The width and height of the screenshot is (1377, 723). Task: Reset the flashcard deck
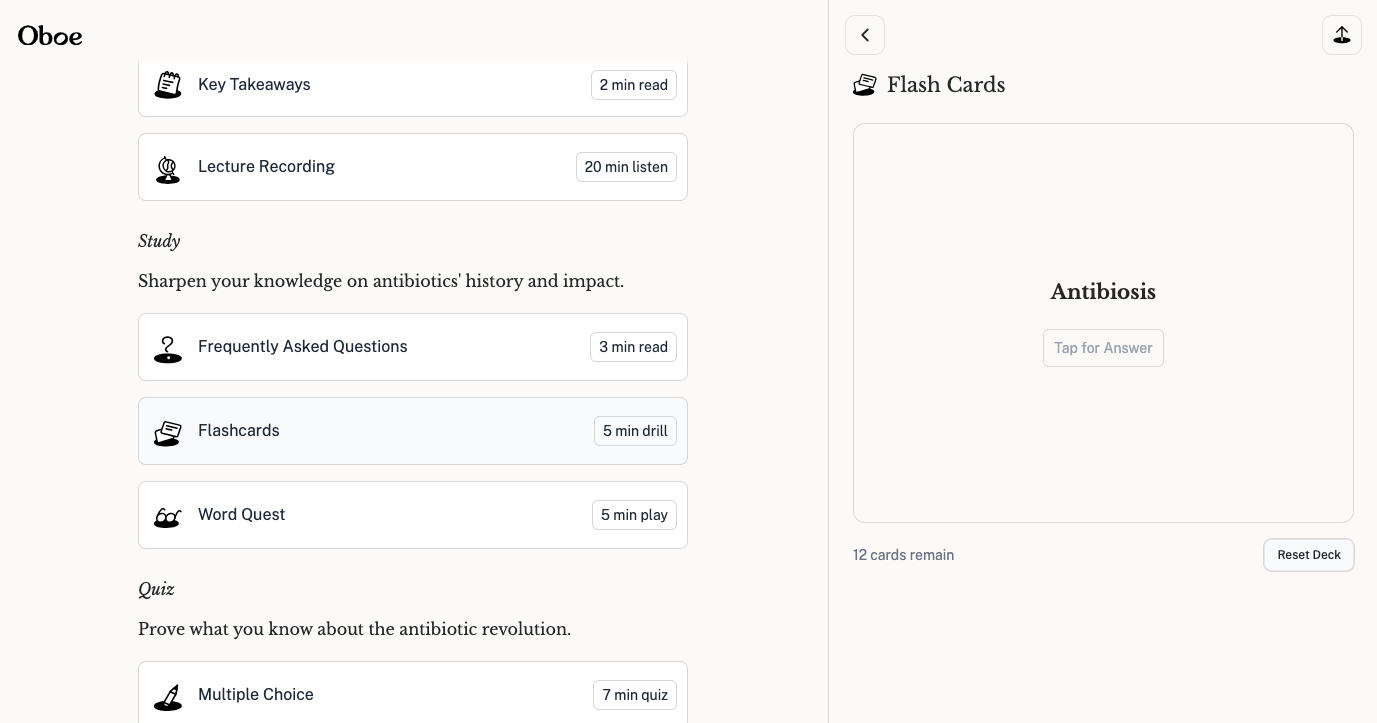pyautogui.click(x=1308, y=555)
